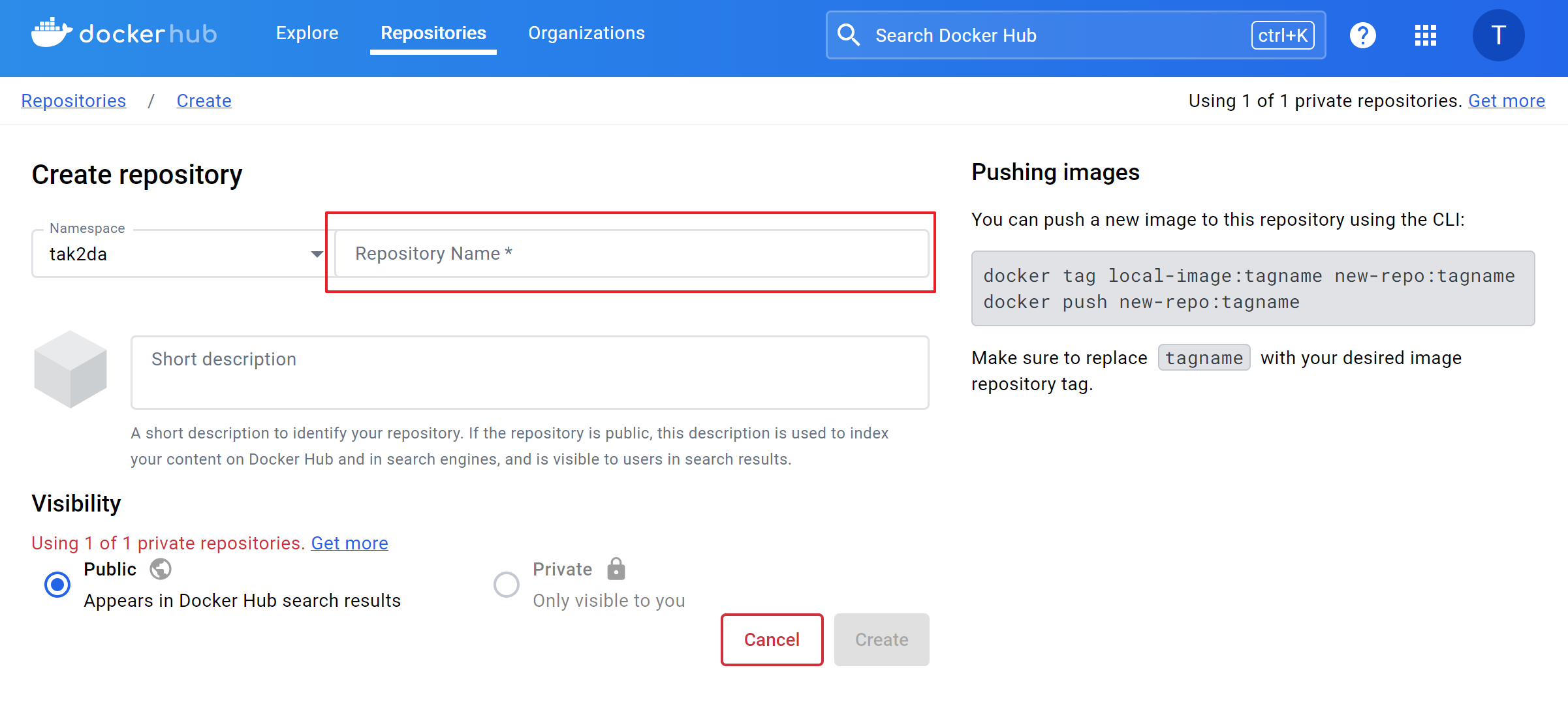Open the Organizations tab
Viewport: 1568px width, 706px height.
click(x=586, y=33)
